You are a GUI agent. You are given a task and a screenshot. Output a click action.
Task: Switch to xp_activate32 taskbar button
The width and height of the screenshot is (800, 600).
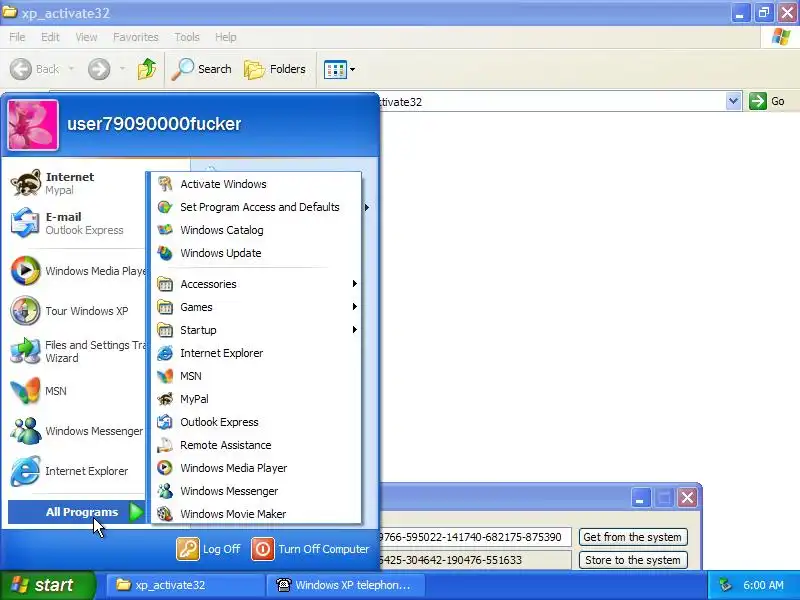pos(186,585)
